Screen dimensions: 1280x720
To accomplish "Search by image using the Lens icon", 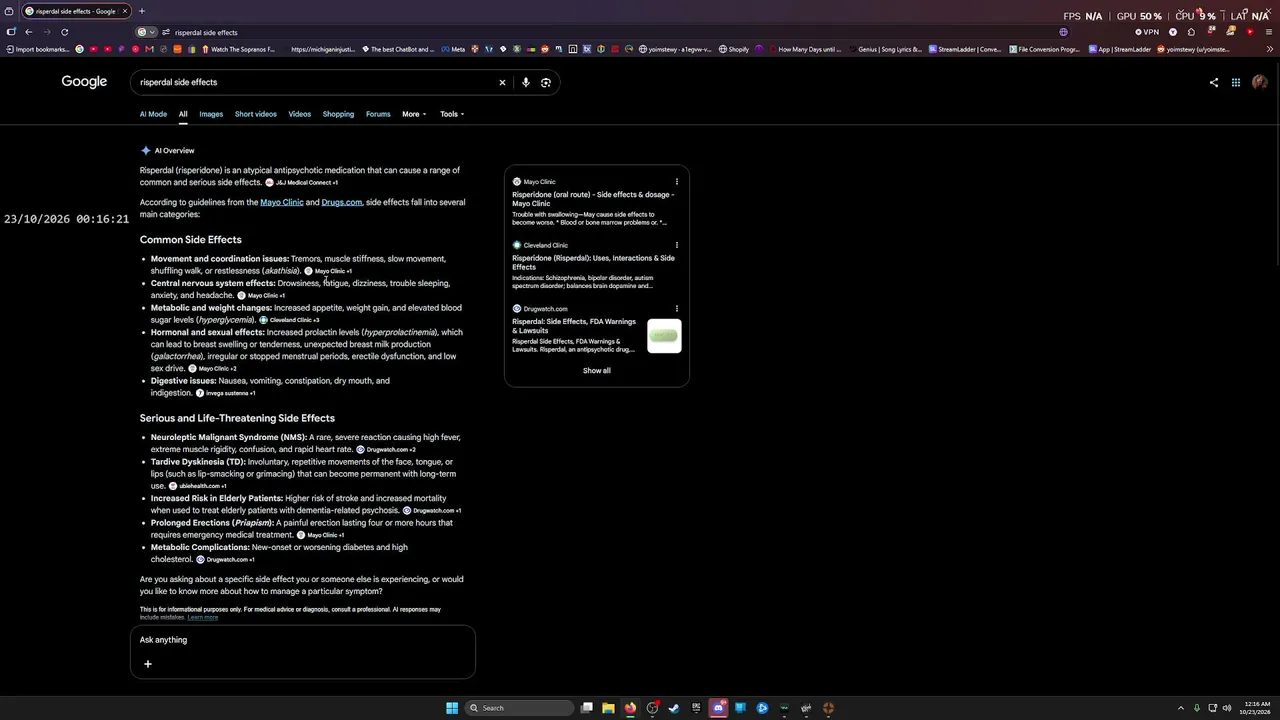I will pos(546,83).
